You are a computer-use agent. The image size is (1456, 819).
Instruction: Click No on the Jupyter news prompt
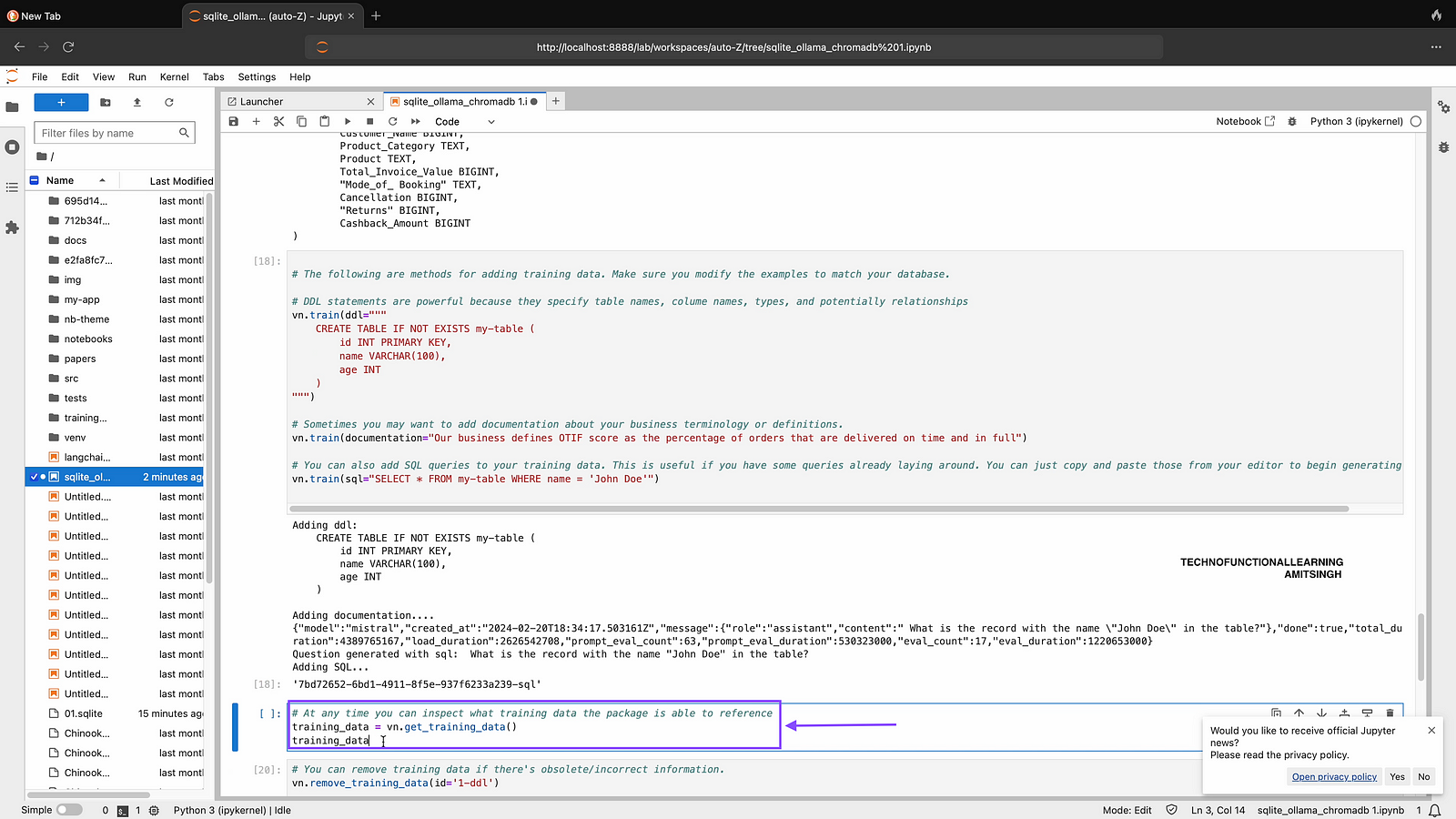pos(1424,776)
